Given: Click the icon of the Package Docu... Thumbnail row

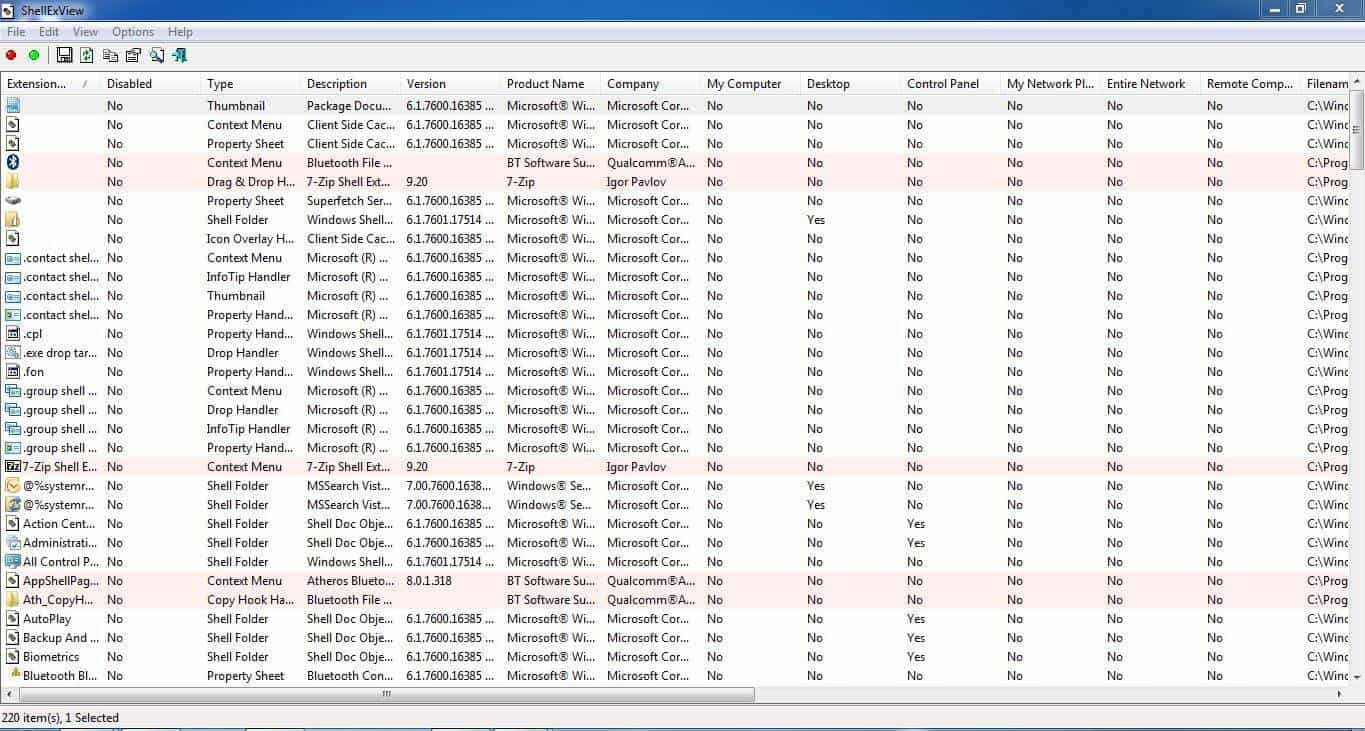Looking at the screenshot, I should coord(13,106).
